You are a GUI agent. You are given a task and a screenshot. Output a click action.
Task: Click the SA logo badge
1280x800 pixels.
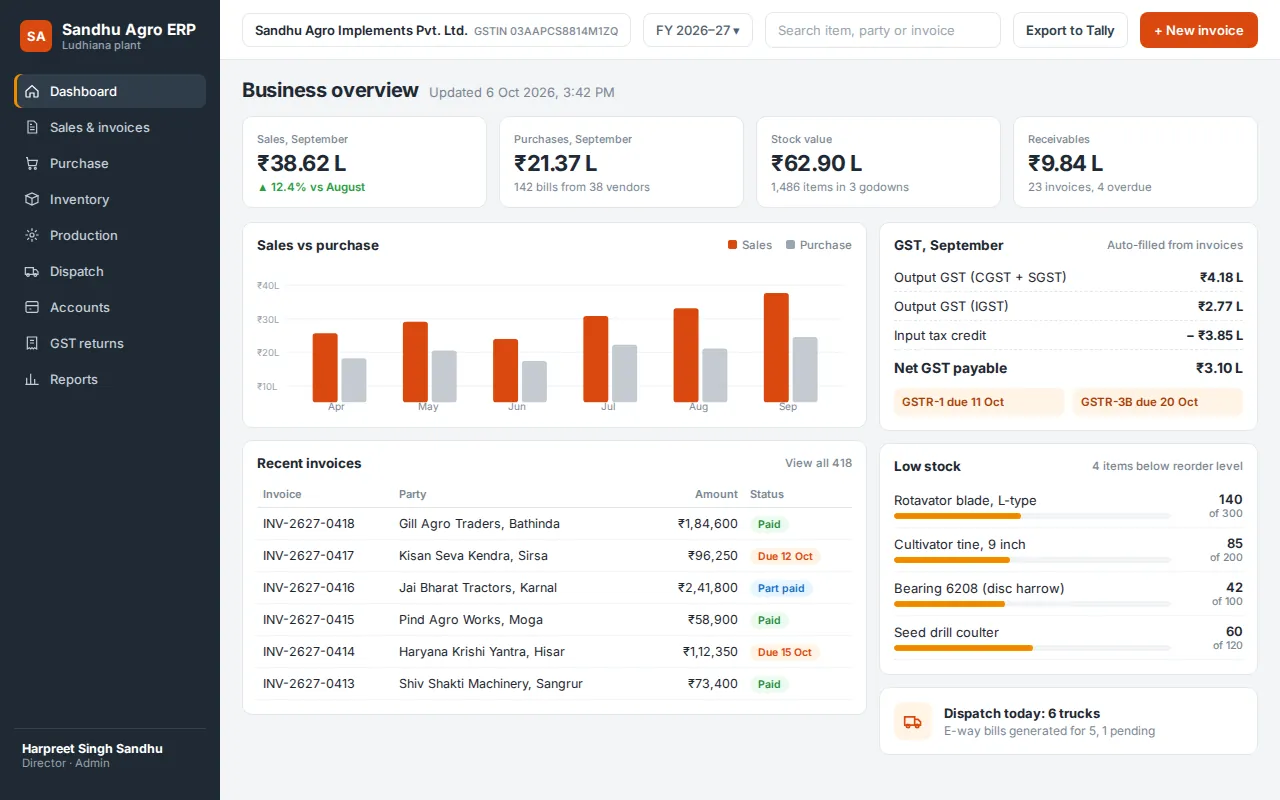coord(36,36)
